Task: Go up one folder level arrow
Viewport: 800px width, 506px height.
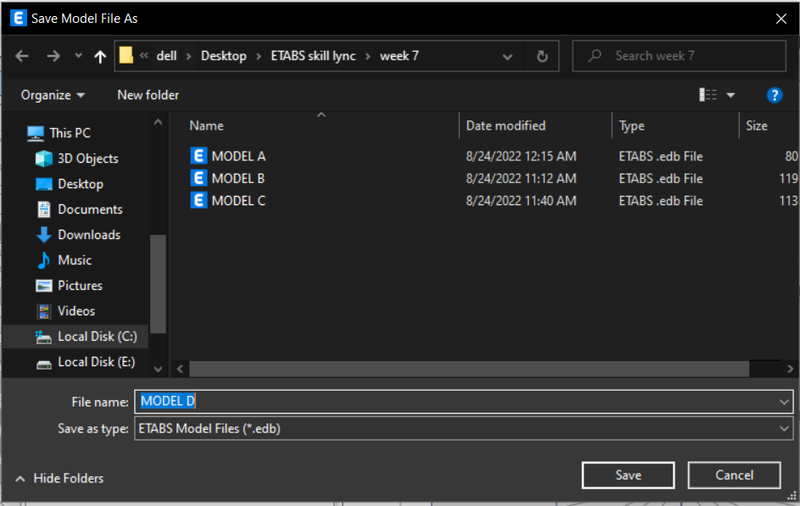Action: pyautogui.click(x=100, y=56)
